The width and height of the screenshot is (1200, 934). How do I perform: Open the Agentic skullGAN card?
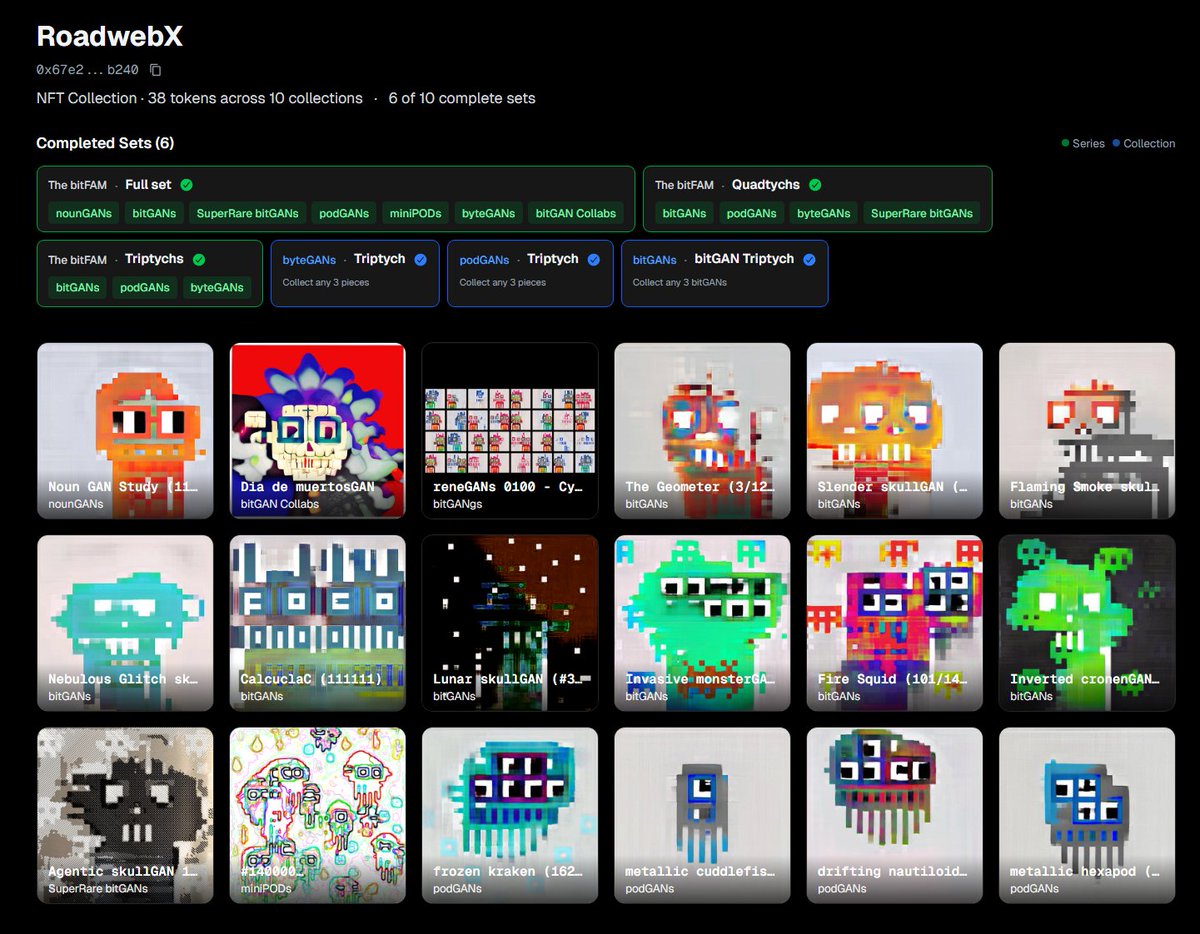125,815
